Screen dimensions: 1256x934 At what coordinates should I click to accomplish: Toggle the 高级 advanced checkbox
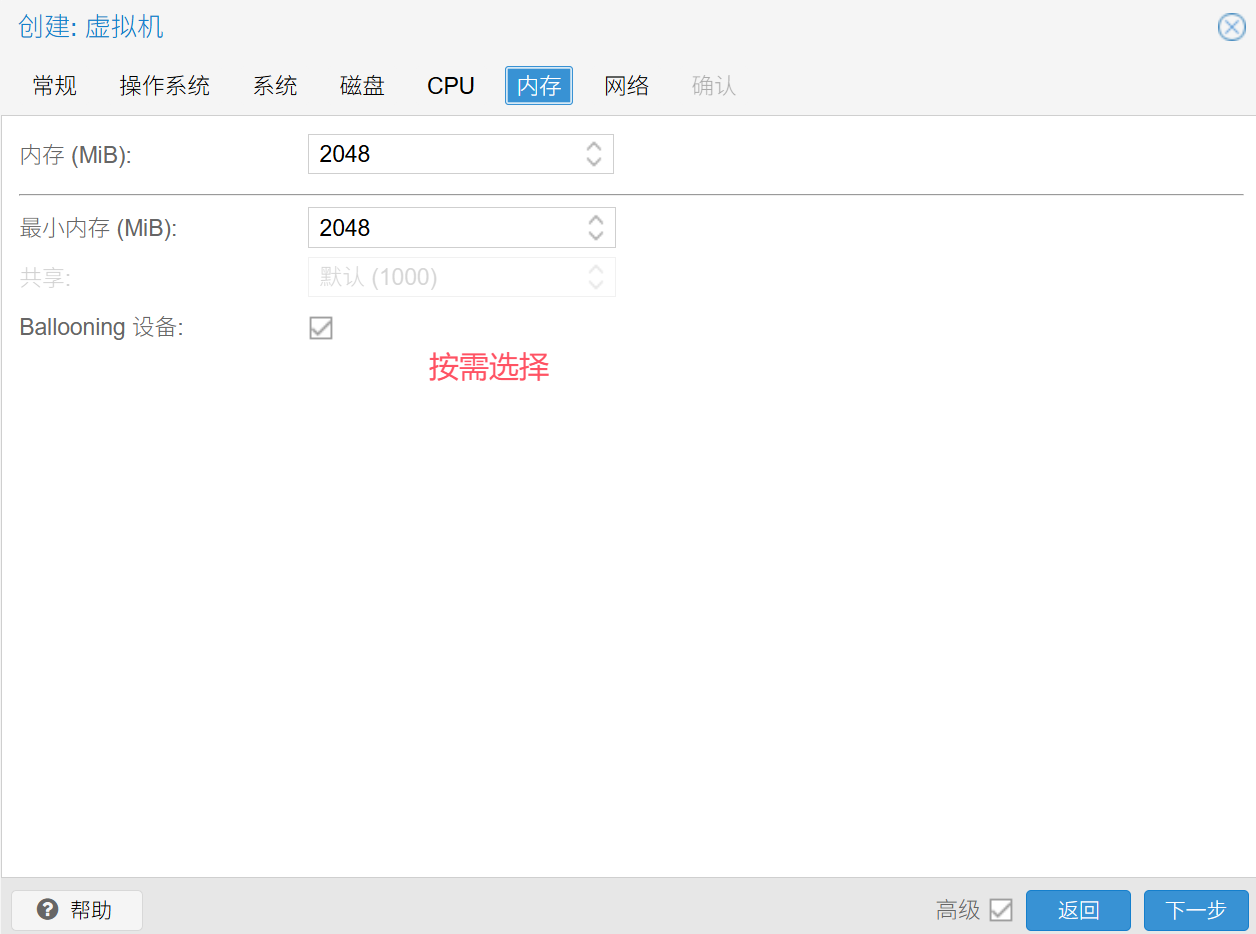(x=1000, y=910)
